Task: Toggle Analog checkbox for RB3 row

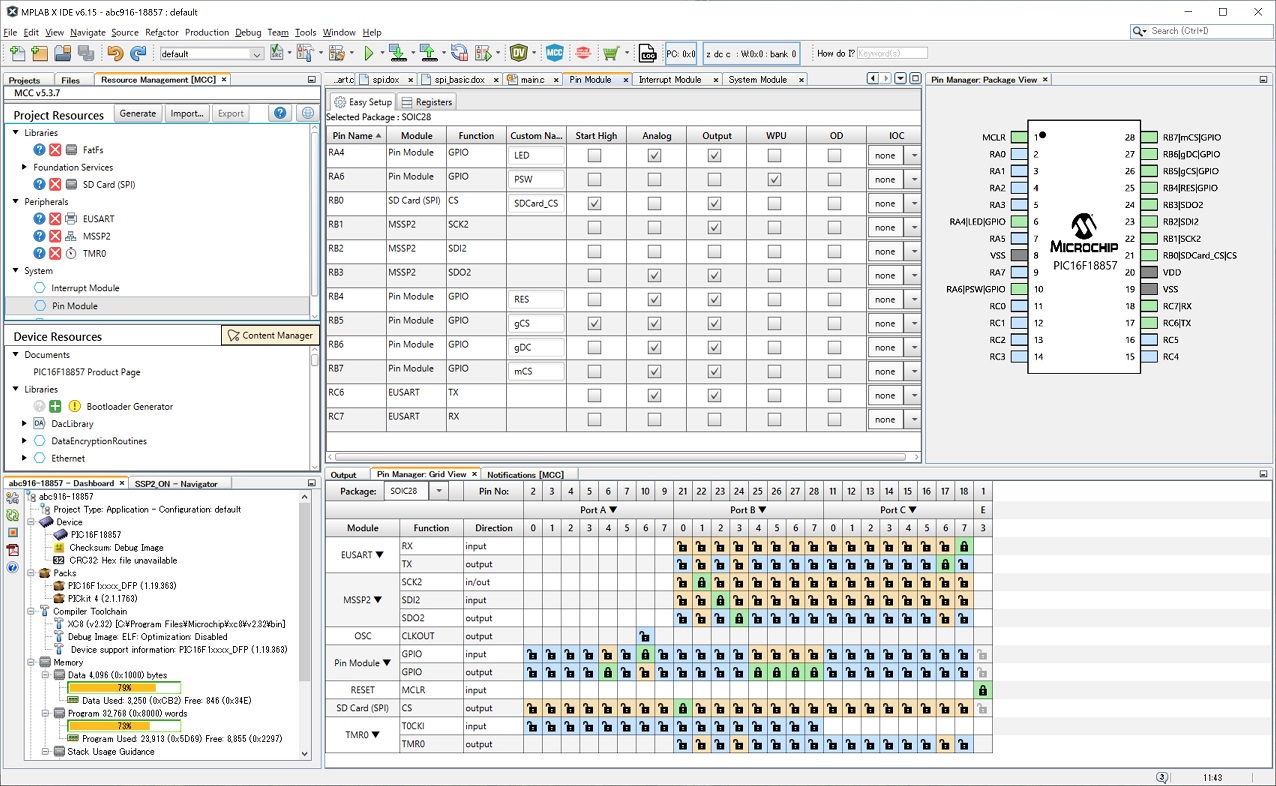Action: [x=654, y=275]
